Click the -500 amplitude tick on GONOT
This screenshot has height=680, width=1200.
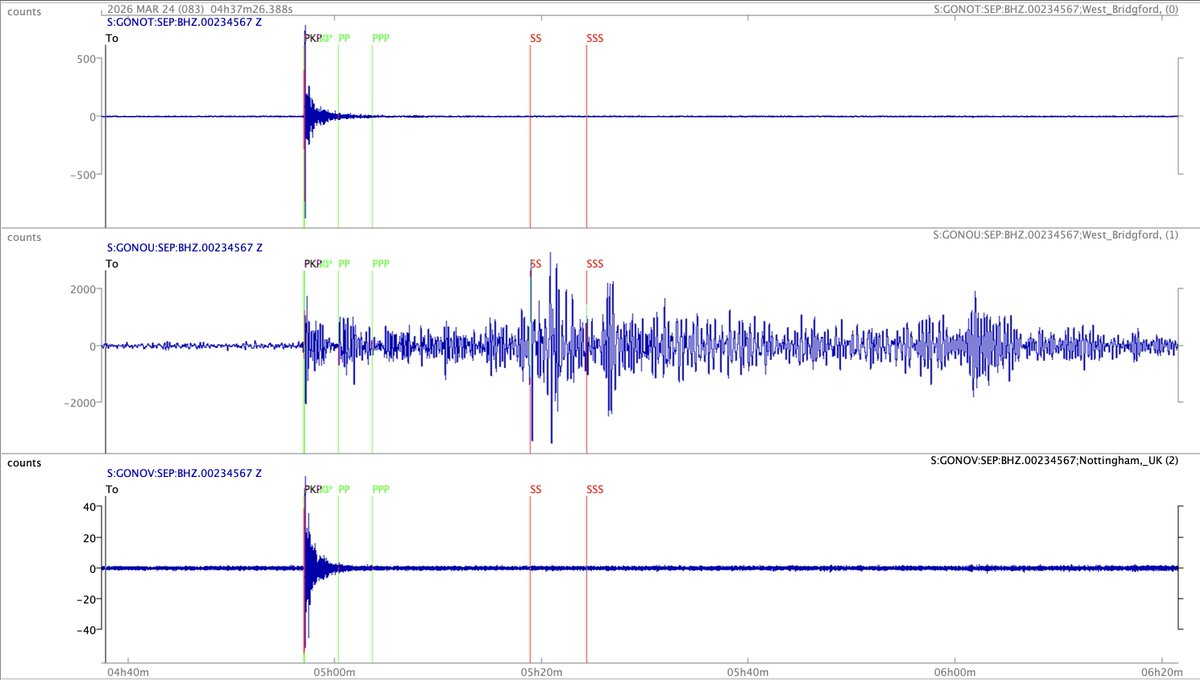(82, 175)
